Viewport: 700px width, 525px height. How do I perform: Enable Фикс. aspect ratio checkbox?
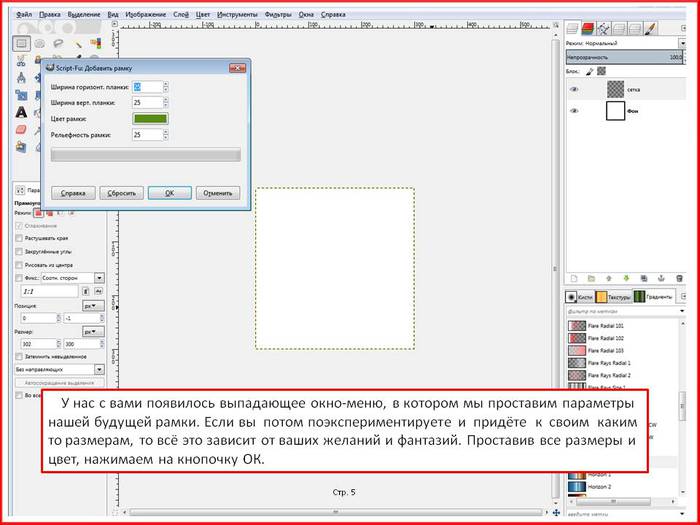point(19,278)
